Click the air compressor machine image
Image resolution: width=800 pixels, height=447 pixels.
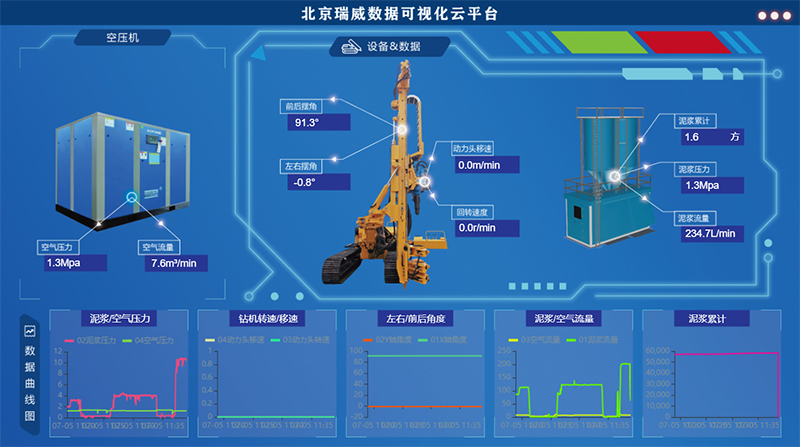point(122,171)
